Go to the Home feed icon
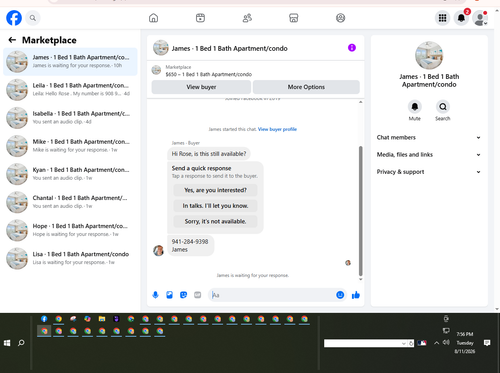500x373 pixels. click(153, 18)
